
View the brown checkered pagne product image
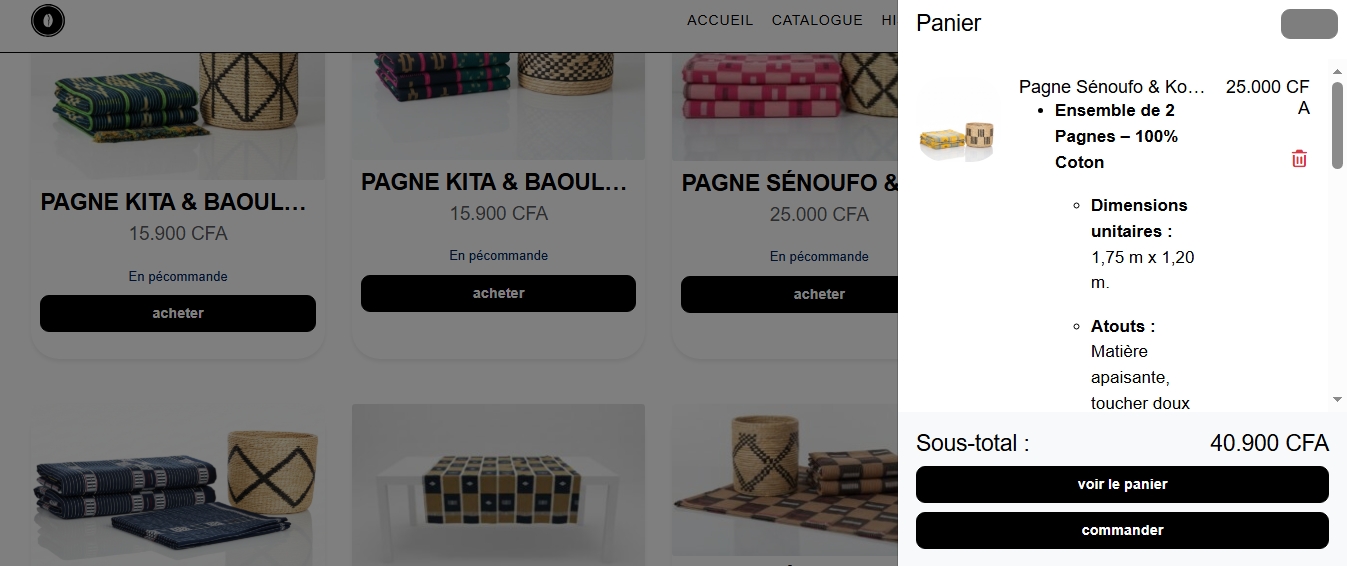click(x=785, y=485)
